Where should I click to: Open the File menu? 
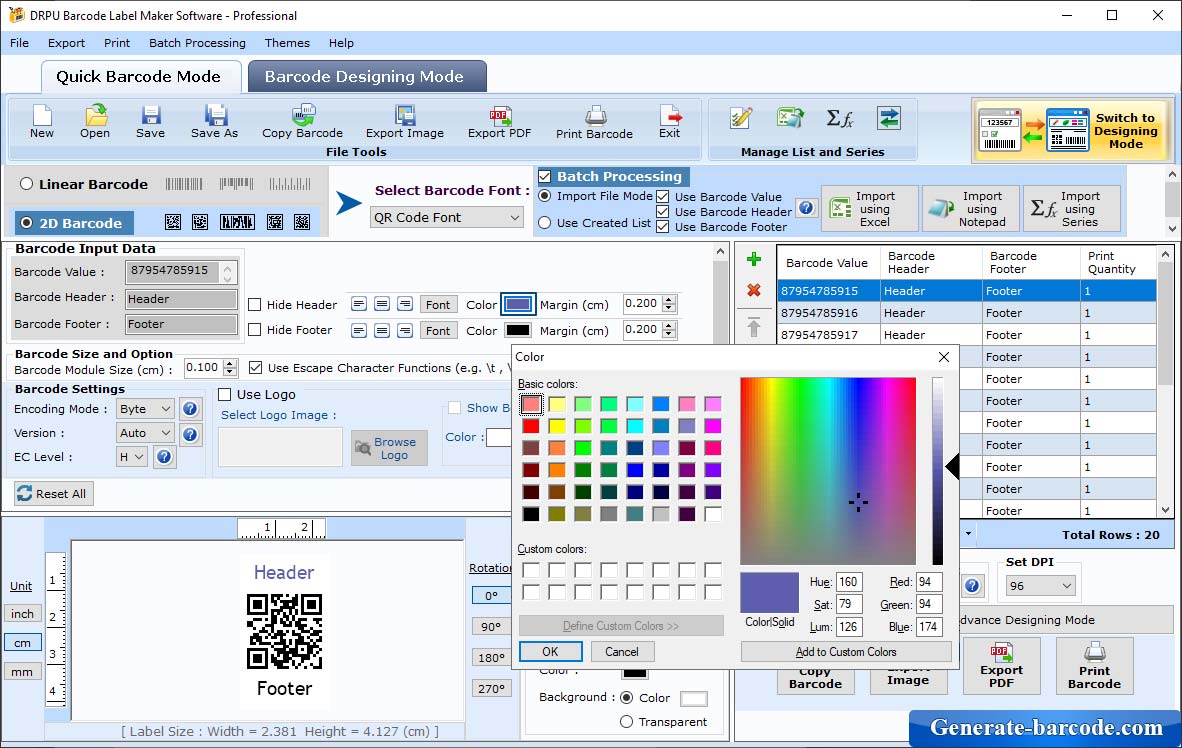point(20,43)
